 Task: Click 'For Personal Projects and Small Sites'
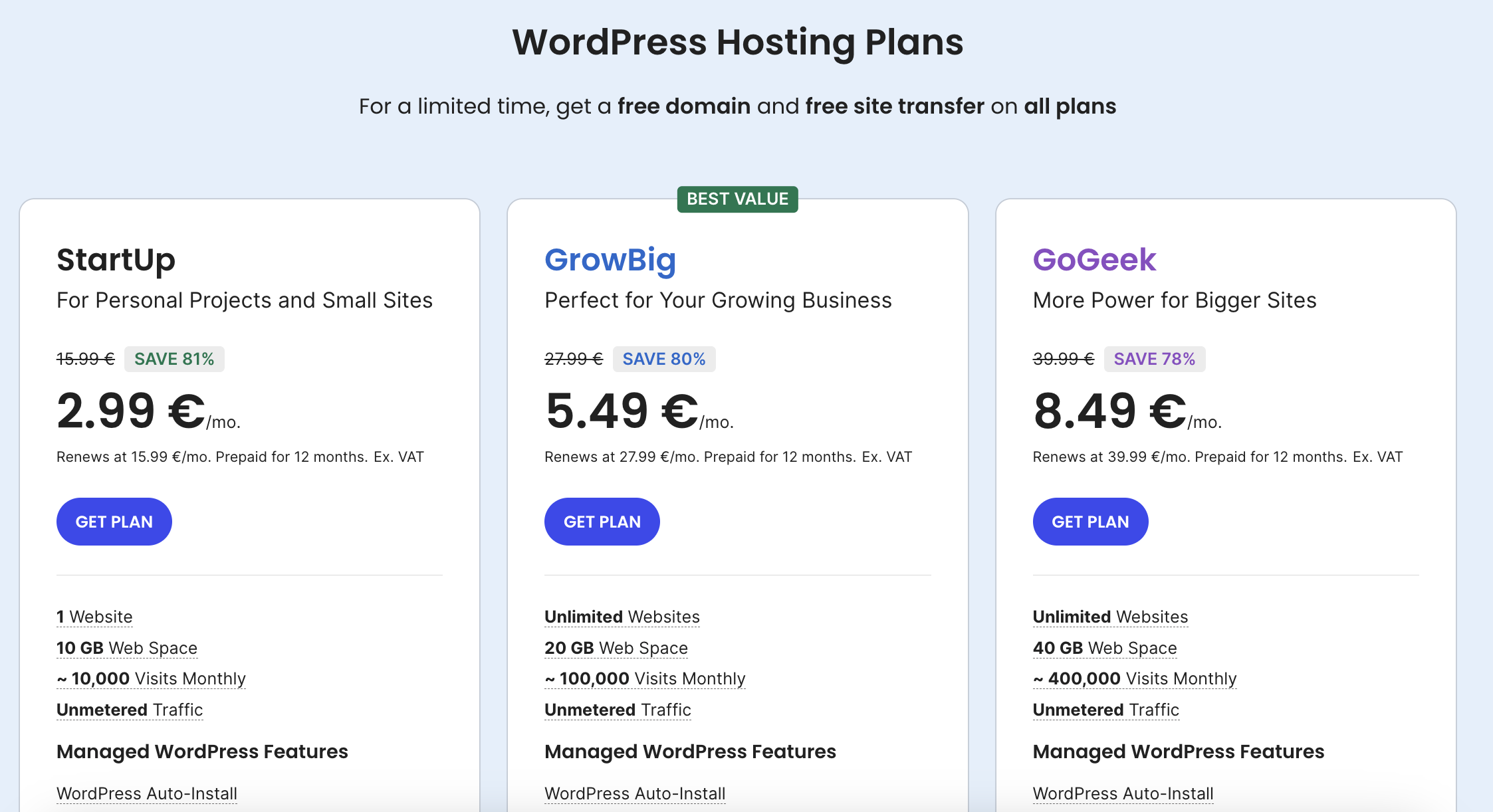245,300
